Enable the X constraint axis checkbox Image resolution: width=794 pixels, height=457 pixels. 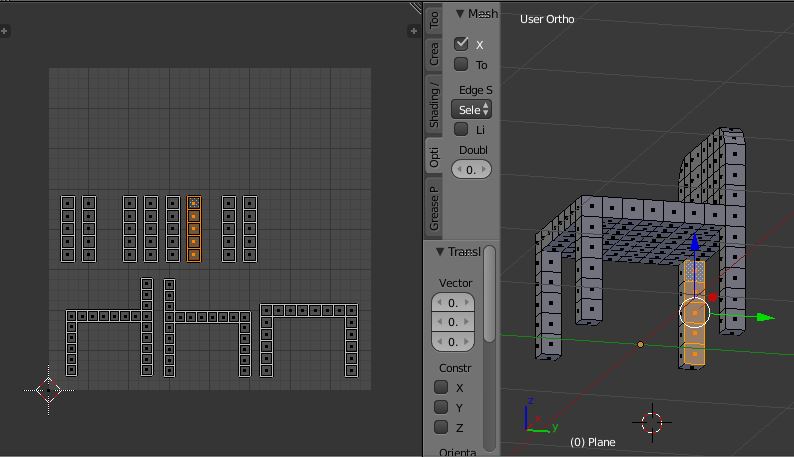(441, 387)
